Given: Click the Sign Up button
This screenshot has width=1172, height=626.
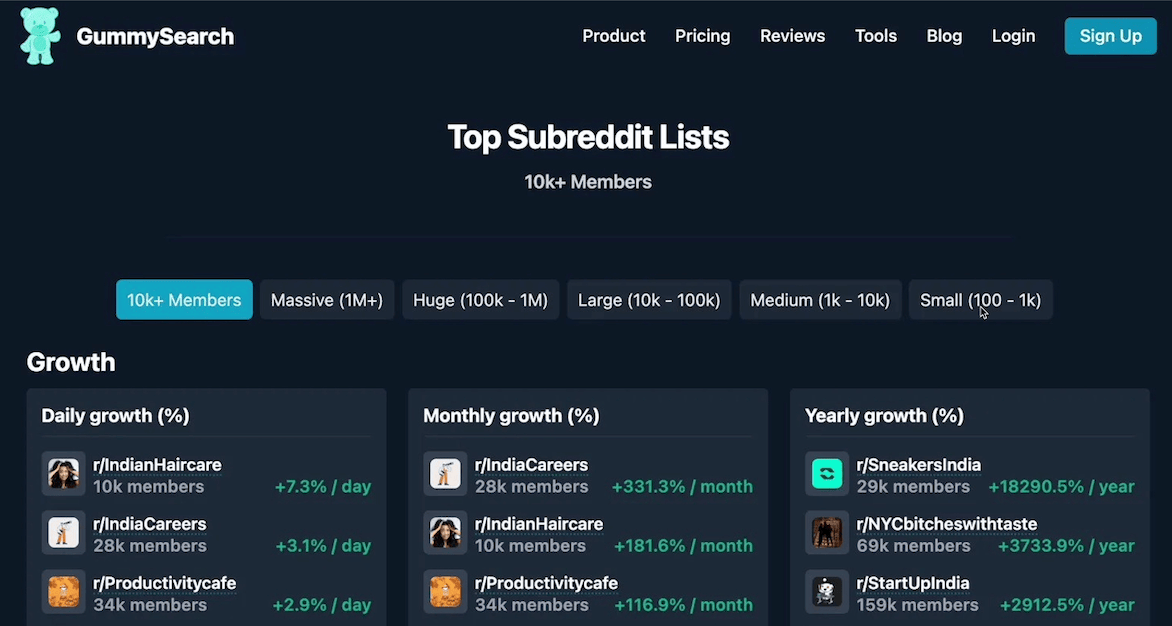Looking at the screenshot, I should tap(1110, 36).
